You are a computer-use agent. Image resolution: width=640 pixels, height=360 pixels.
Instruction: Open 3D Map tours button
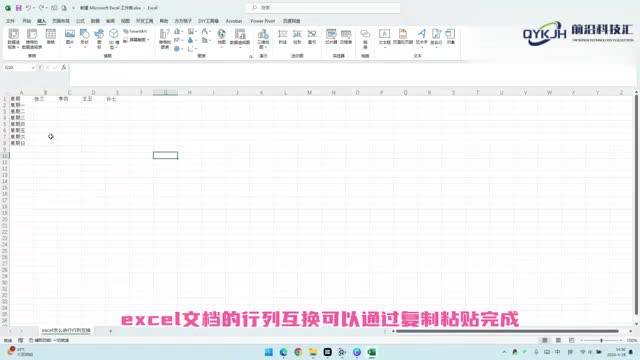tap(263, 39)
